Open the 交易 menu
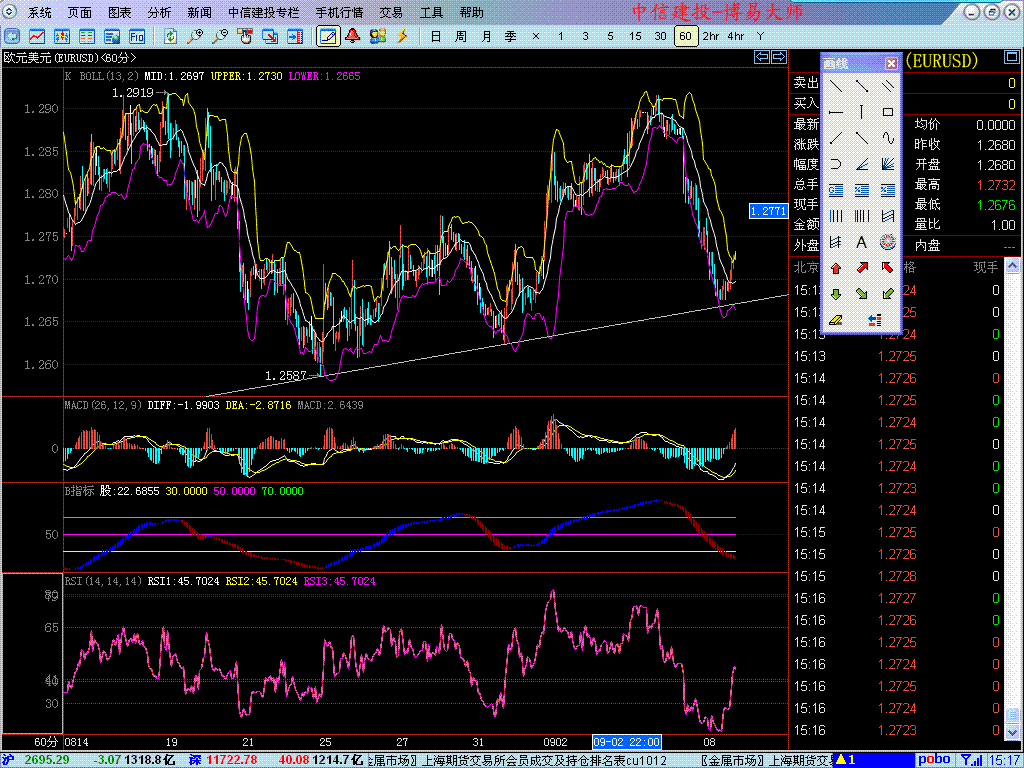The width and height of the screenshot is (1024, 768). [x=391, y=13]
